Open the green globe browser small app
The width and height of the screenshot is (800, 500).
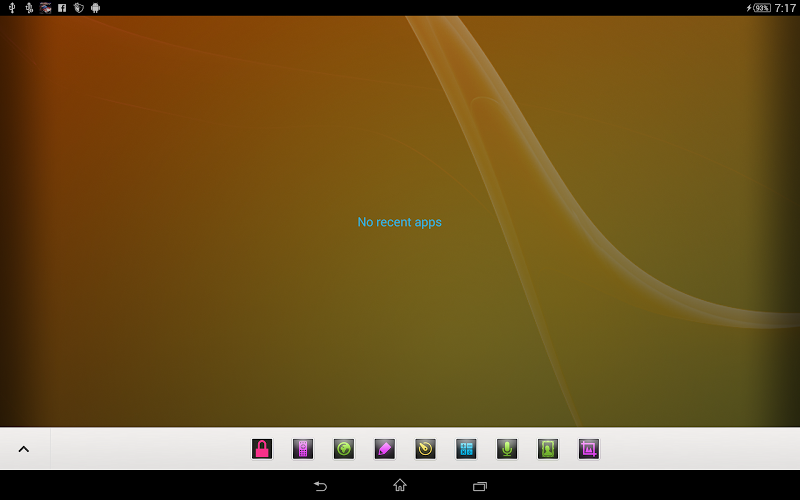(344, 449)
